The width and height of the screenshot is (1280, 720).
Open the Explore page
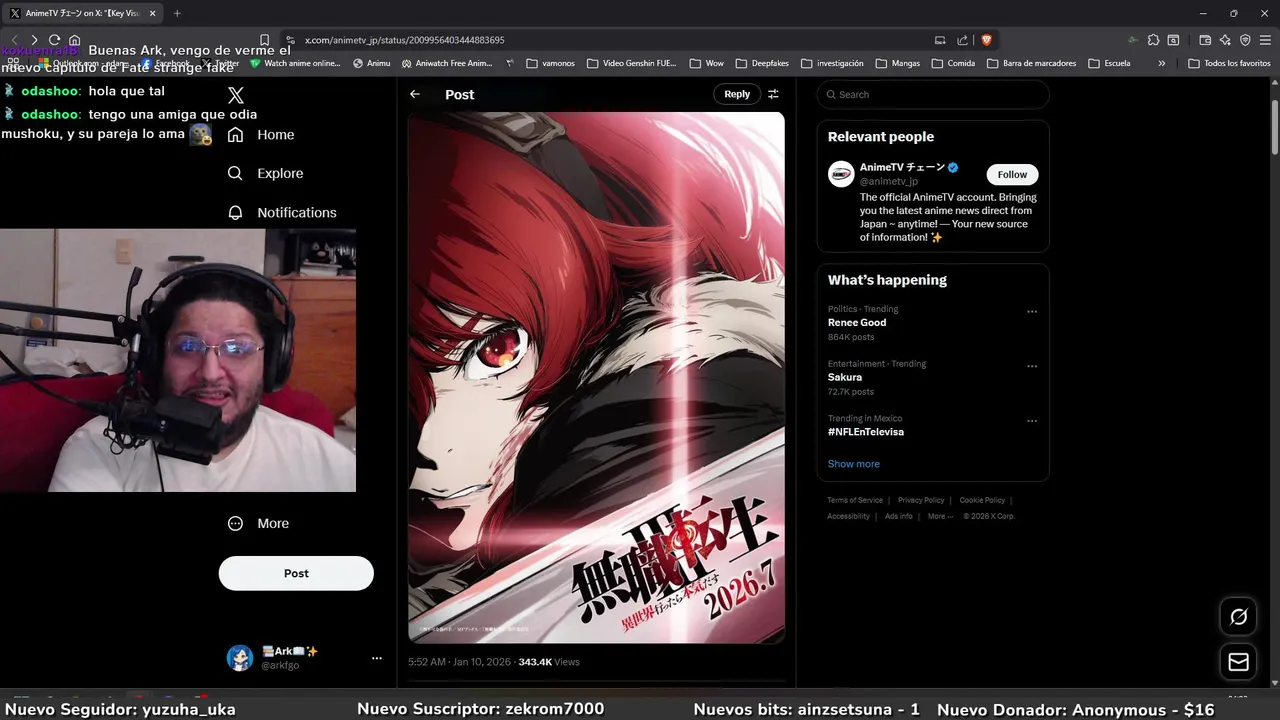coord(265,173)
